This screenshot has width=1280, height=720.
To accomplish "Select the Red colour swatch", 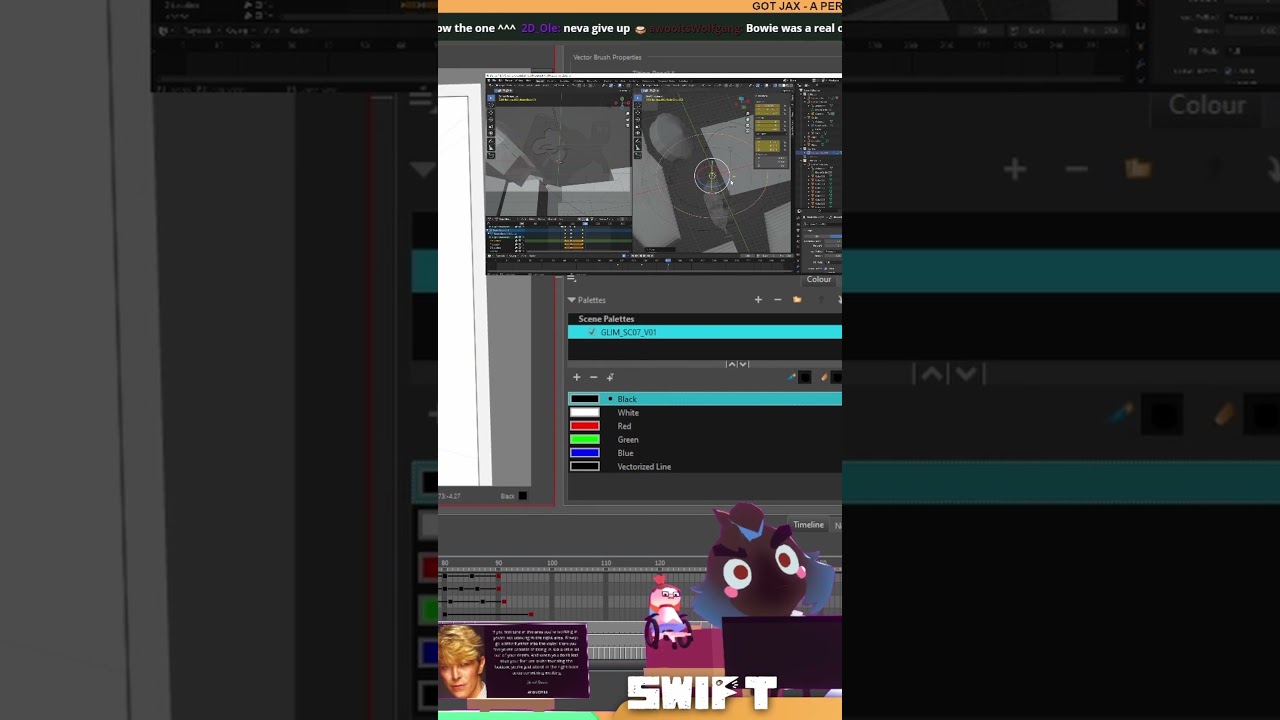I will coord(585,426).
